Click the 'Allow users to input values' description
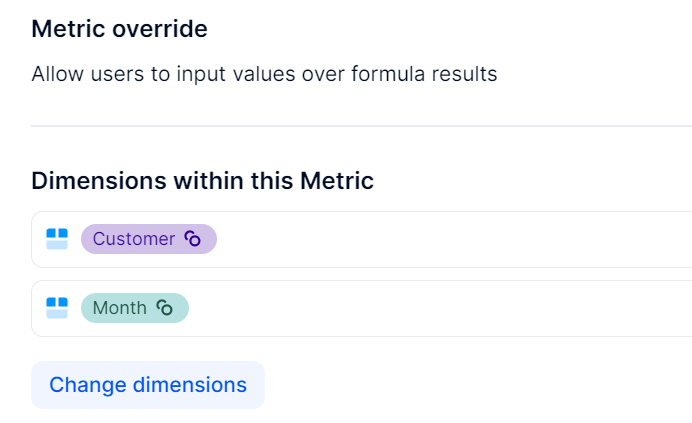This screenshot has width=692, height=423. click(x=264, y=74)
